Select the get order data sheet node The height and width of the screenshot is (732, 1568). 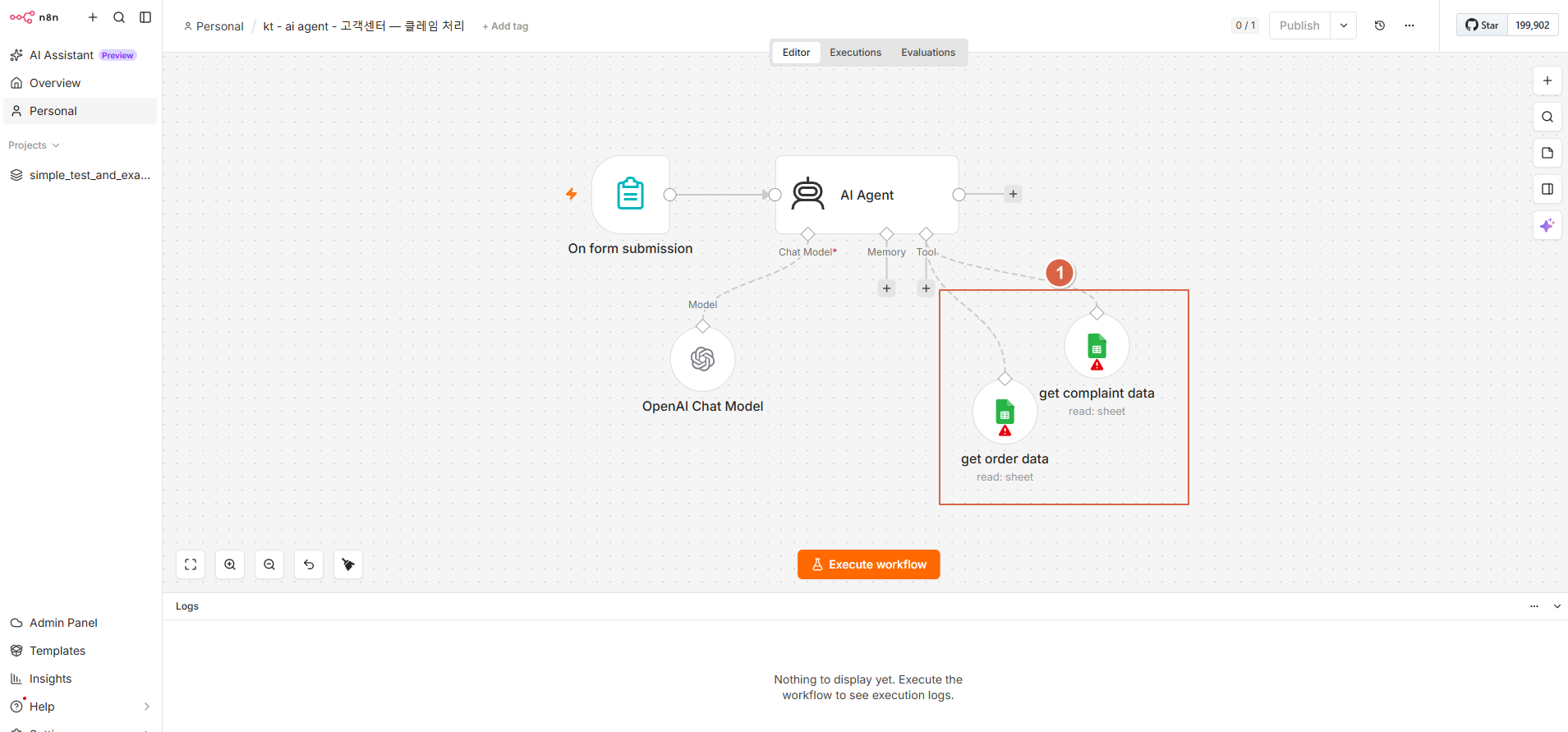point(1005,412)
